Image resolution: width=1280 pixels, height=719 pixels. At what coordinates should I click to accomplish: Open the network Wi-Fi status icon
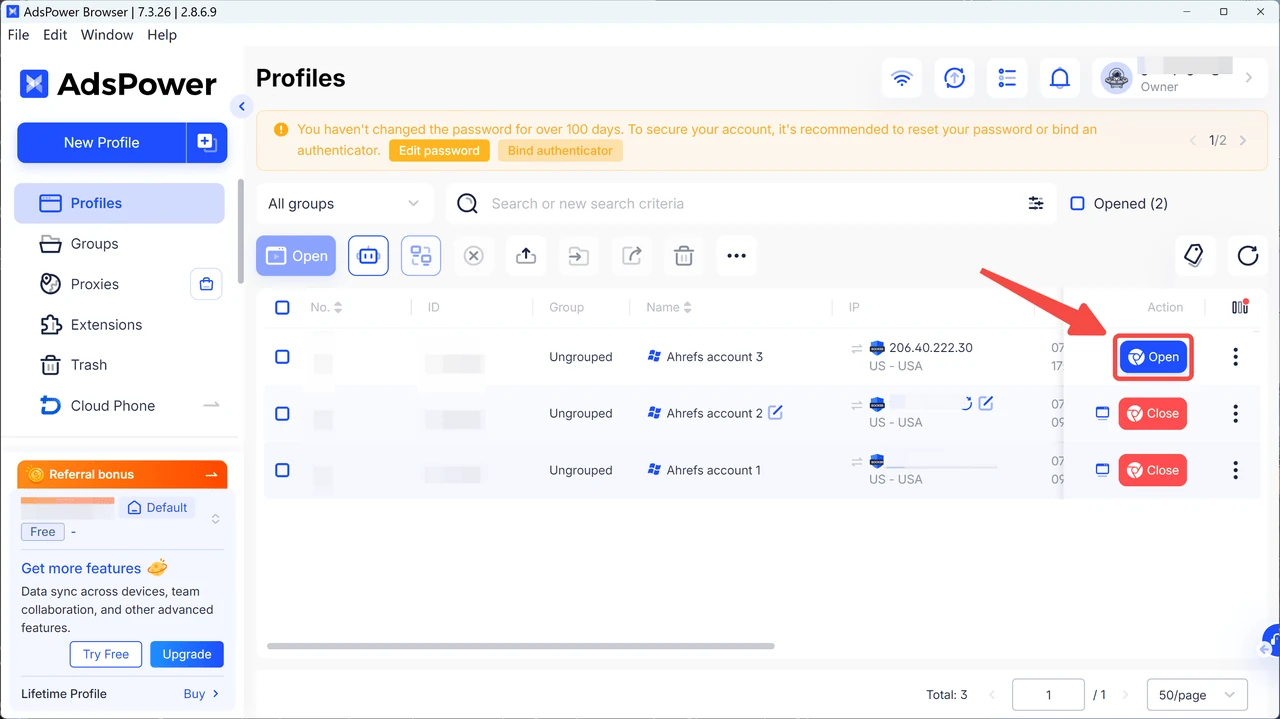pos(902,78)
